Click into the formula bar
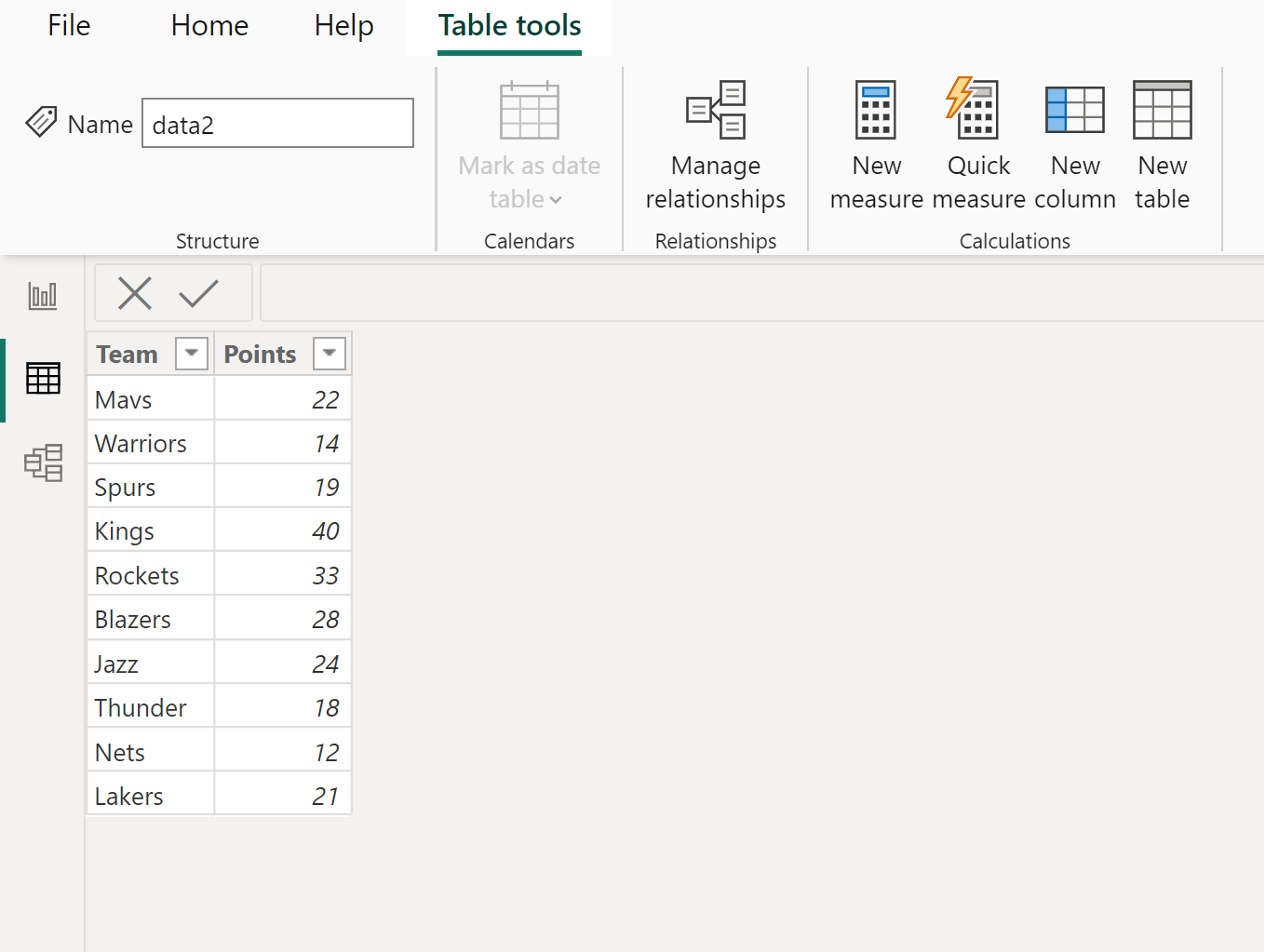Viewport: 1265px width, 952px height. click(x=761, y=293)
